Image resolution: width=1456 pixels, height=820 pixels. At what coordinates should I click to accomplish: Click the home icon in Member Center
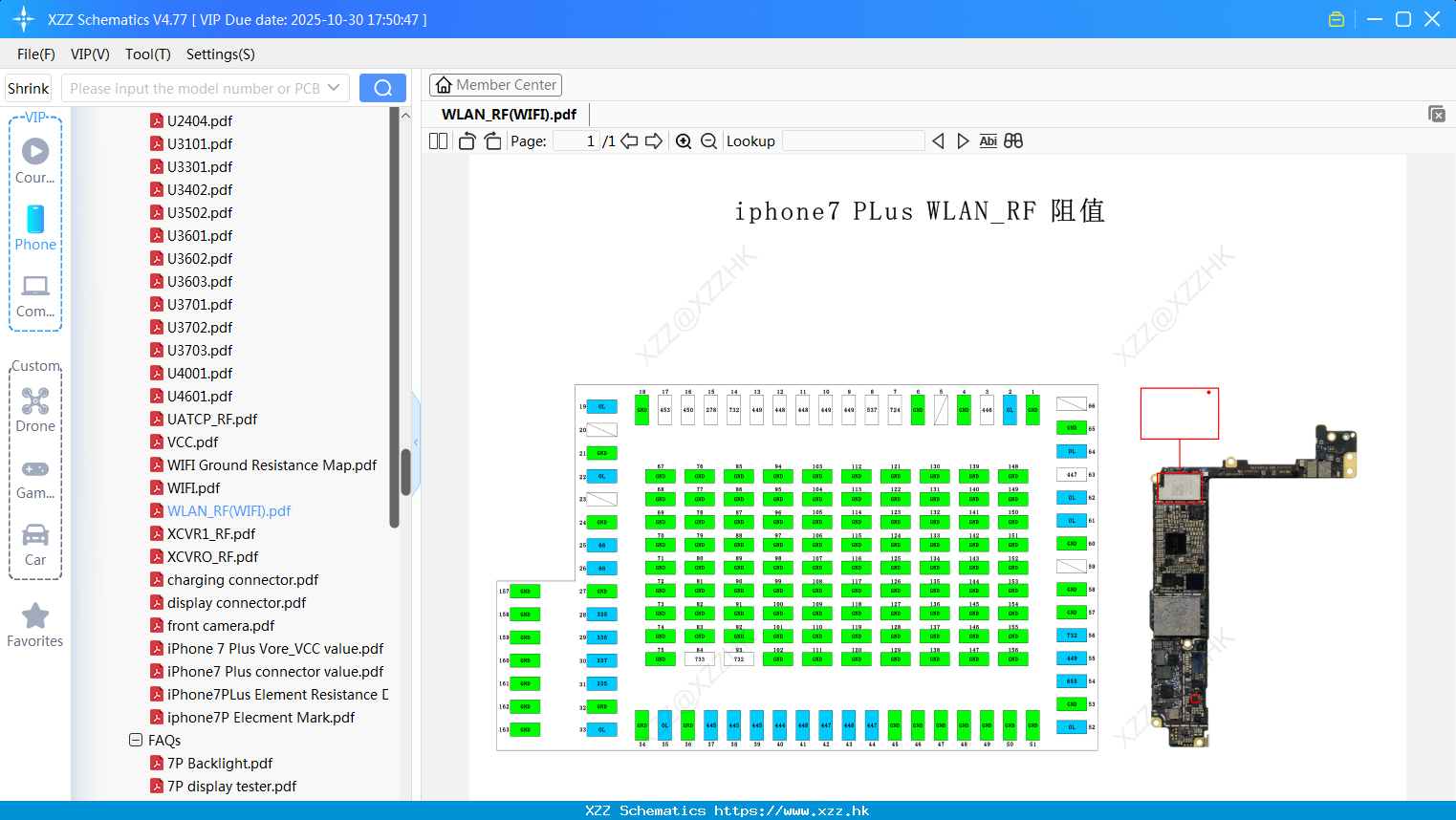pos(444,85)
